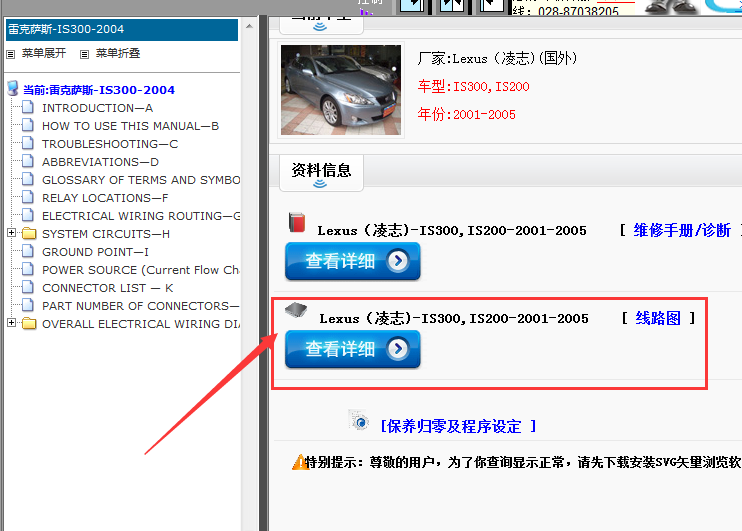Select ABBREVIATIONS—D entry
Image resolution: width=742 pixels, height=531 pixels.
[100, 162]
